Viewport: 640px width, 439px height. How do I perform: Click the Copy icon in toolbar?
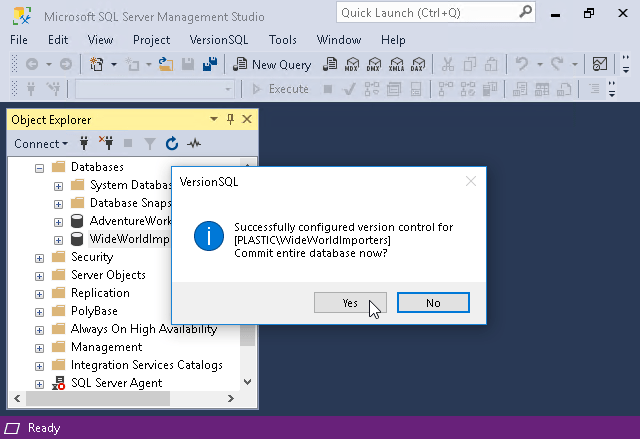coord(470,64)
